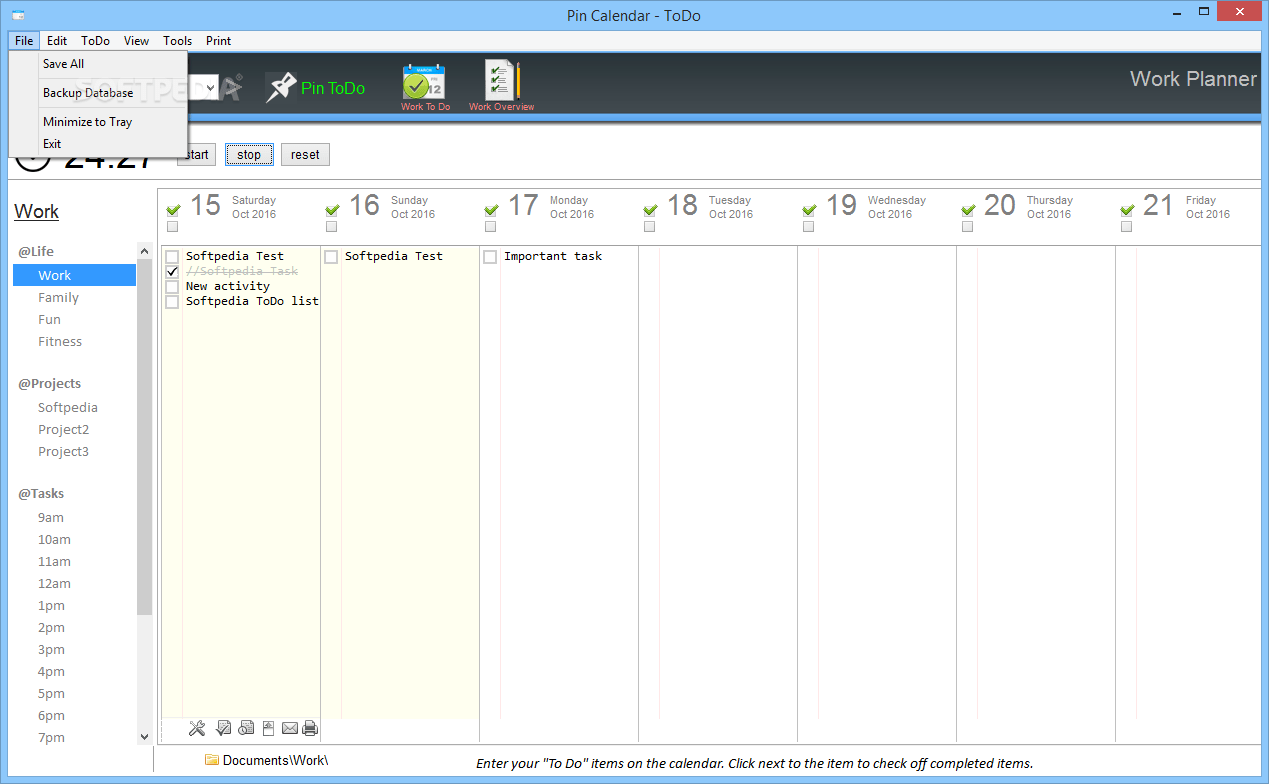Open the Work To Do calendar icon
Viewport: 1269px width, 784px height.
[424, 80]
